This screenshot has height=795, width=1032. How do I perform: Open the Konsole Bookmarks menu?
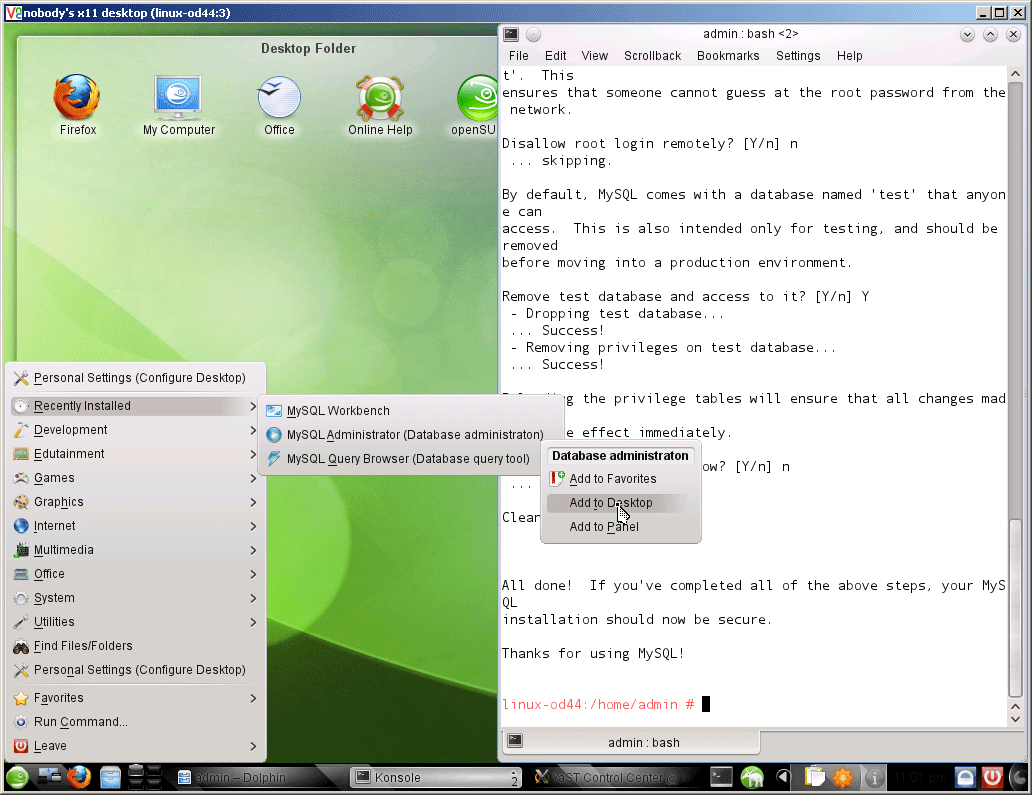pyautogui.click(x=728, y=56)
